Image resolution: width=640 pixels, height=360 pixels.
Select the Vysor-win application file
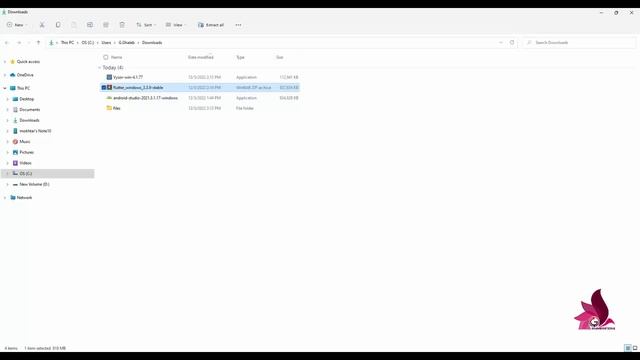point(199,77)
